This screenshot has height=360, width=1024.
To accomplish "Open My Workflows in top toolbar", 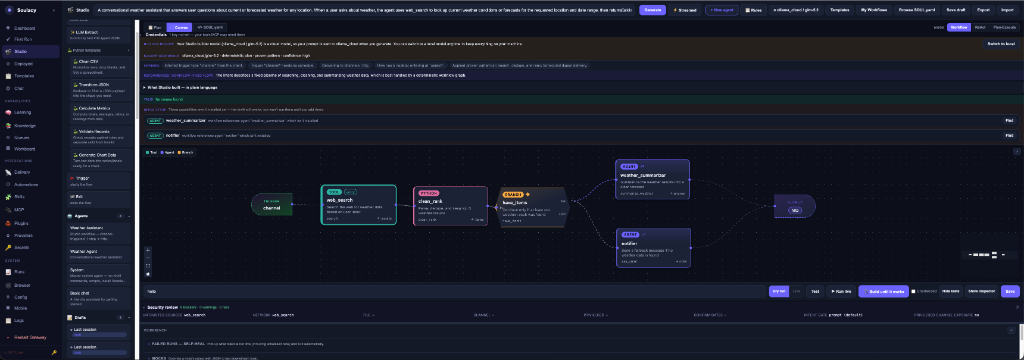I will (874, 10).
